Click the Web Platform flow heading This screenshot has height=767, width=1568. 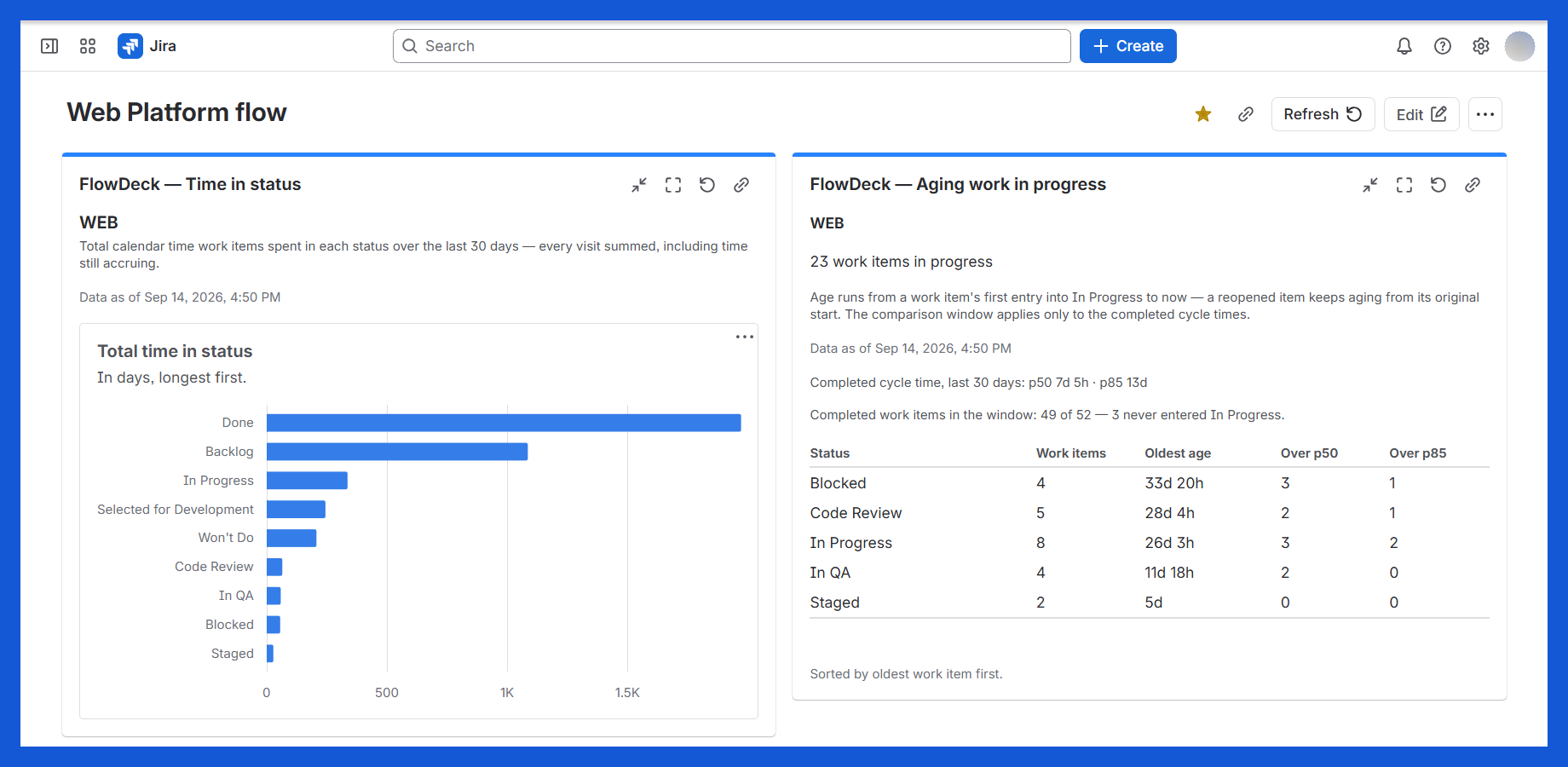click(x=176, y=112)
